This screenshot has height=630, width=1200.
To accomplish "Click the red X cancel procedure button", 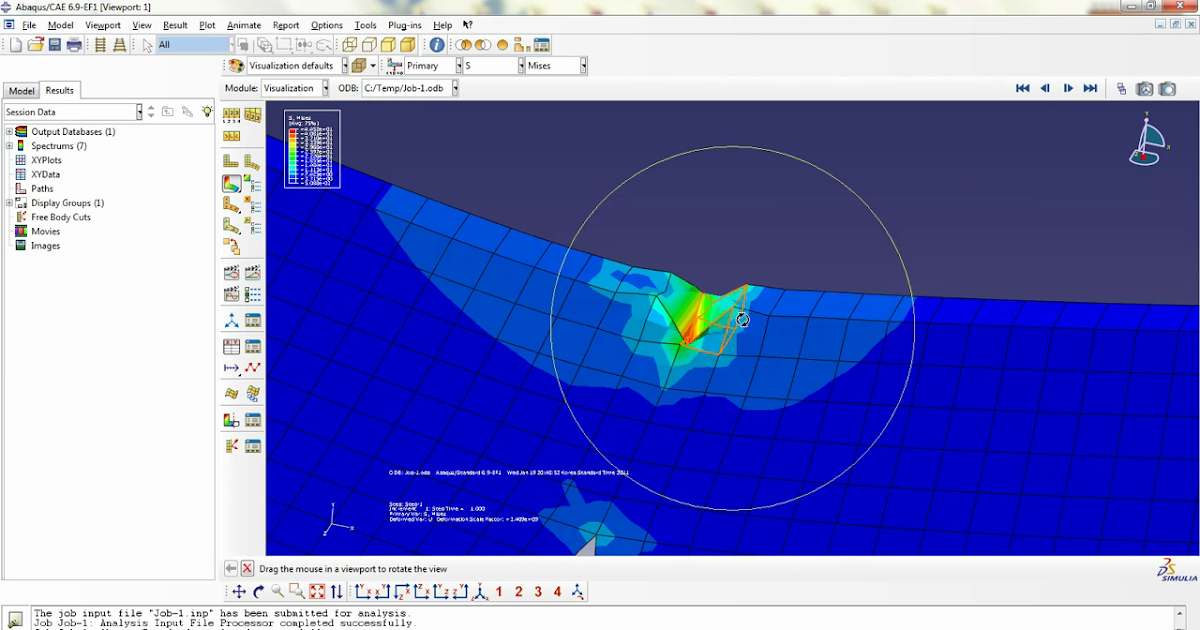I will pos(247,568).
